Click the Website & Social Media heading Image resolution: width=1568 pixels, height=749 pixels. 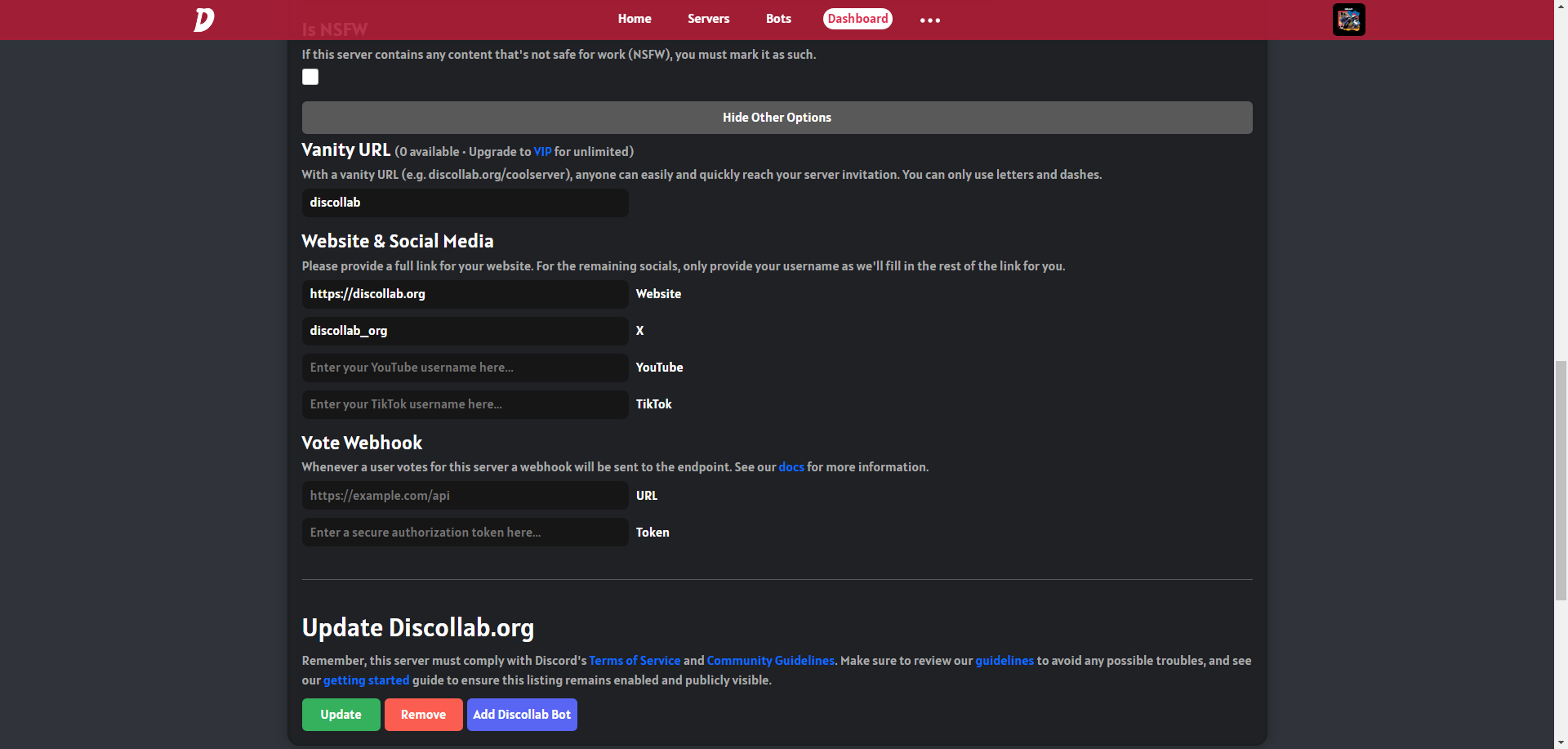point(398,242)
